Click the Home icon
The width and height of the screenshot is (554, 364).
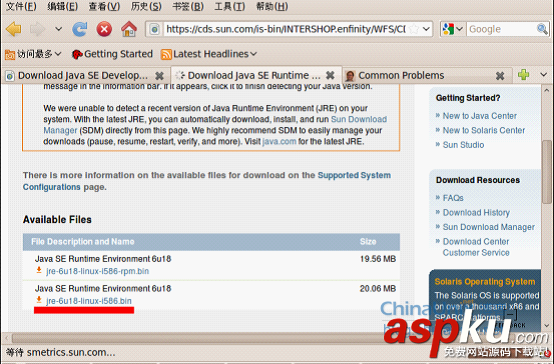tap(129, 29)
